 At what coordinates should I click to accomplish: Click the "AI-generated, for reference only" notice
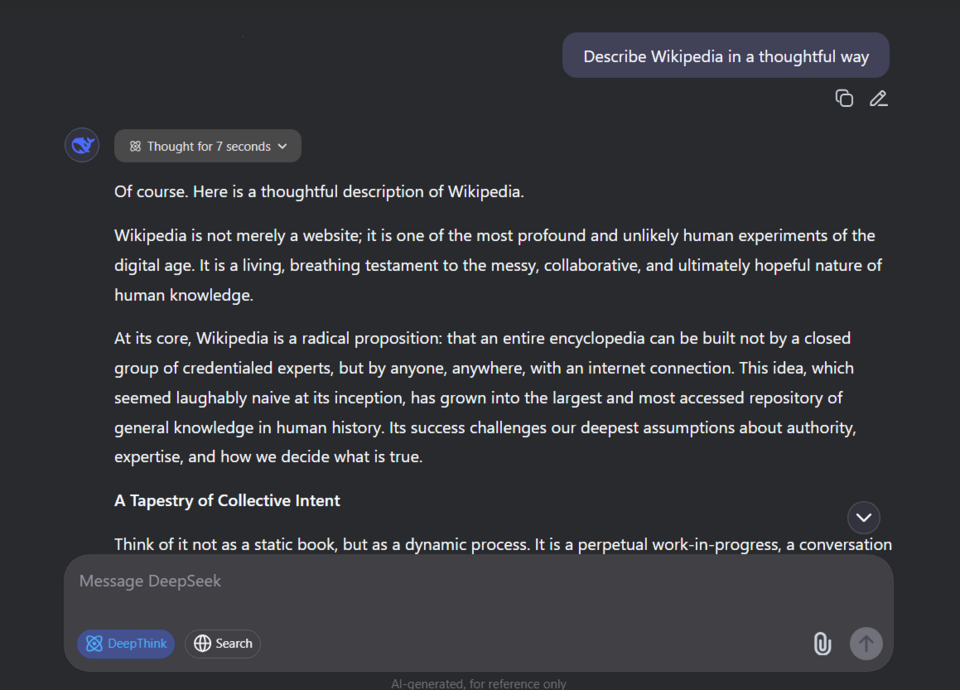click(479, 684)
